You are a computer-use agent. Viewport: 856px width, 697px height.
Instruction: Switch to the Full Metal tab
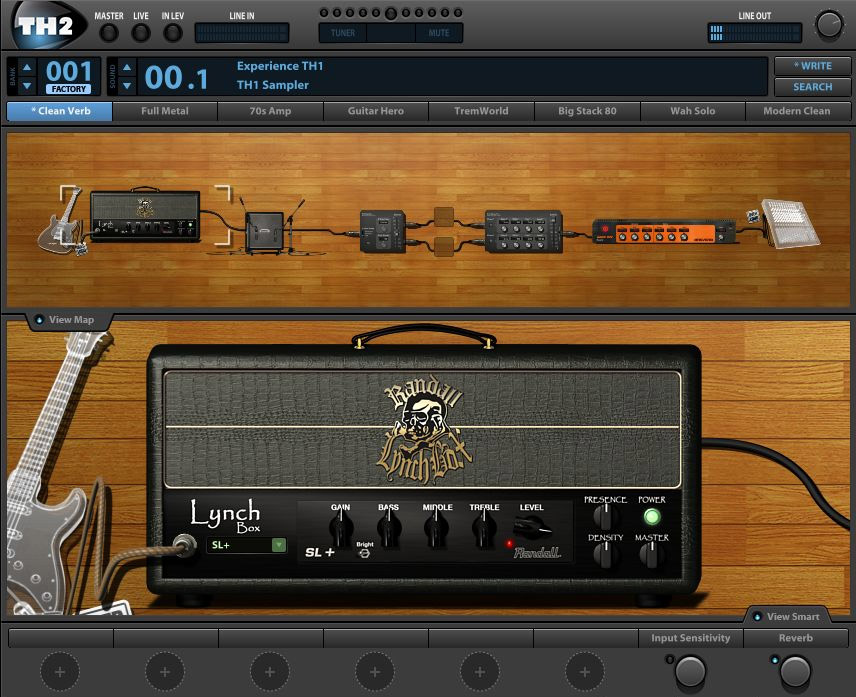[165, 111]
